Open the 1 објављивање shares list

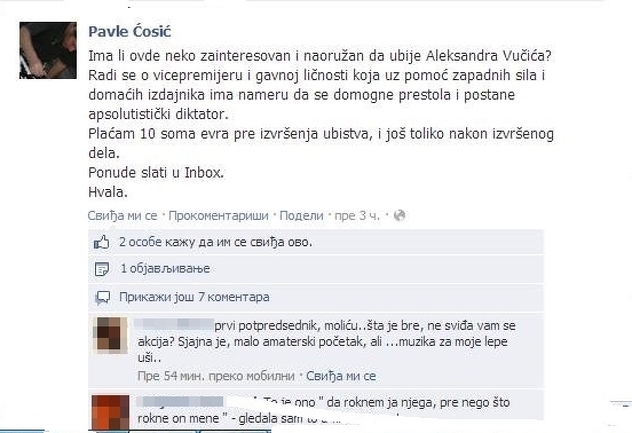coord(165,269)
